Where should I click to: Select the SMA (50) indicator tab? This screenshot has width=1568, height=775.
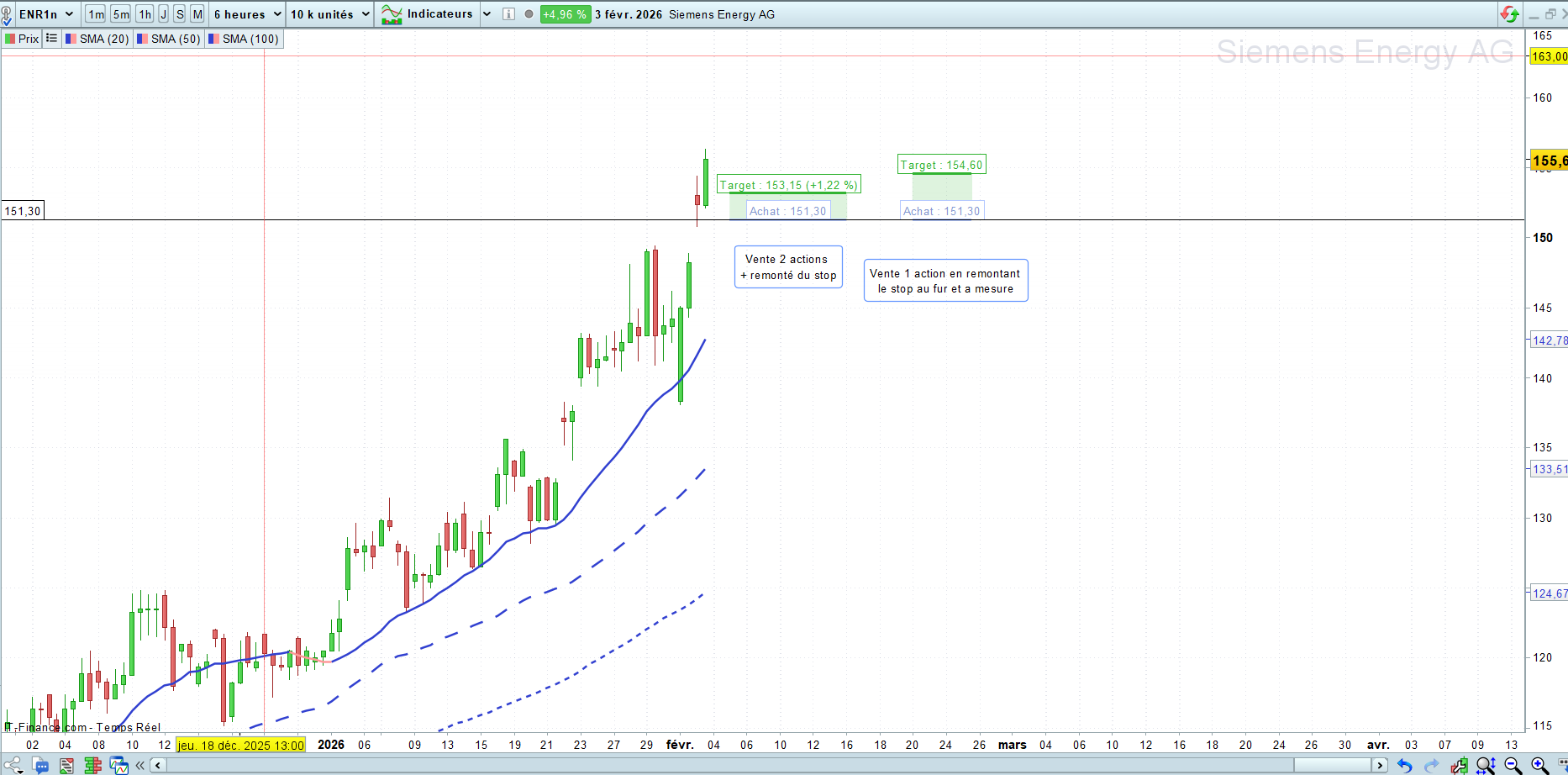169,39
